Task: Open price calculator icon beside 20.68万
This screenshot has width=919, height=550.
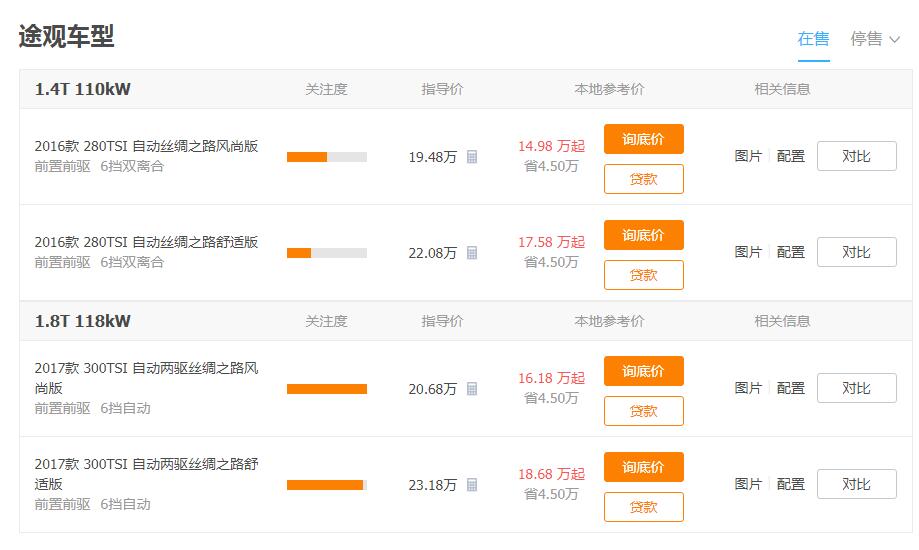Action: coord(472,389)
